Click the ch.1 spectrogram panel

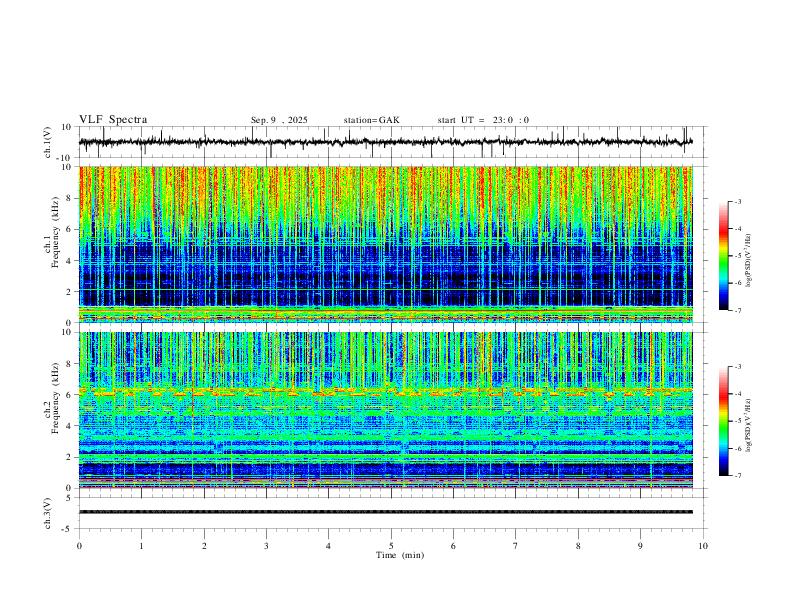(386, 244)
